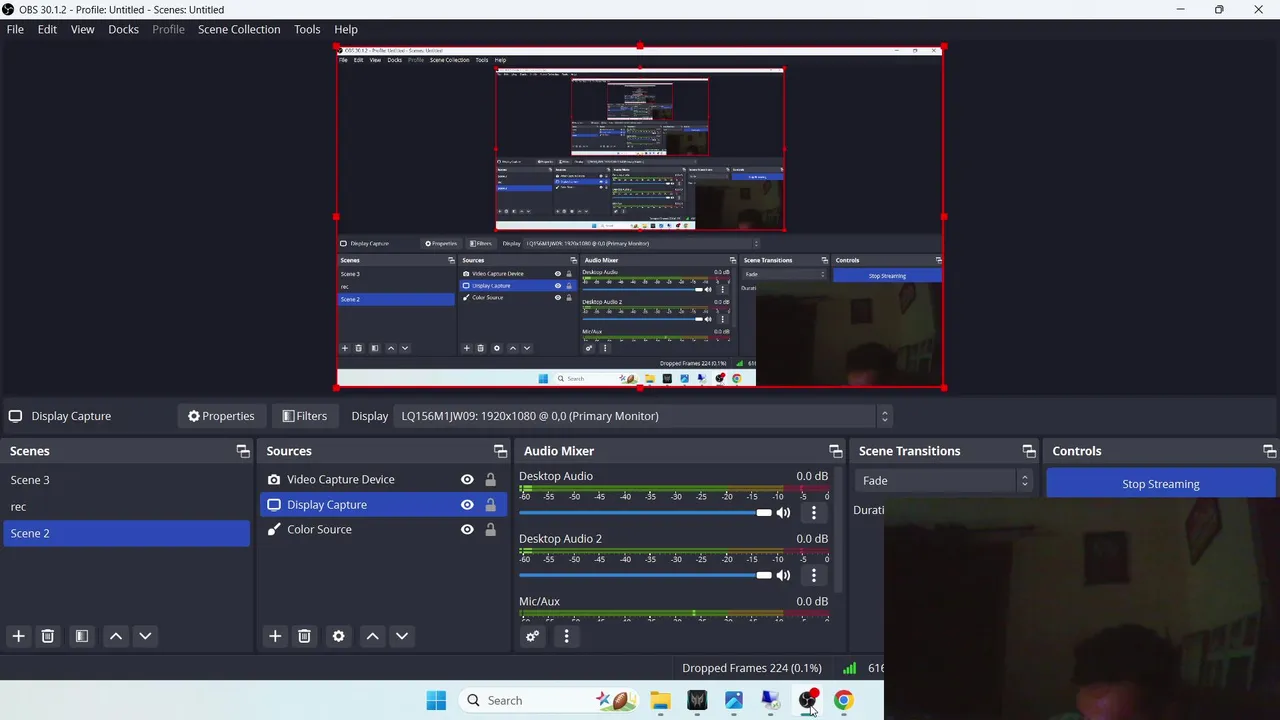This screenshot has height=720, width=1280.
Task: Move source down in Sources dock
Action: [402, 636]
